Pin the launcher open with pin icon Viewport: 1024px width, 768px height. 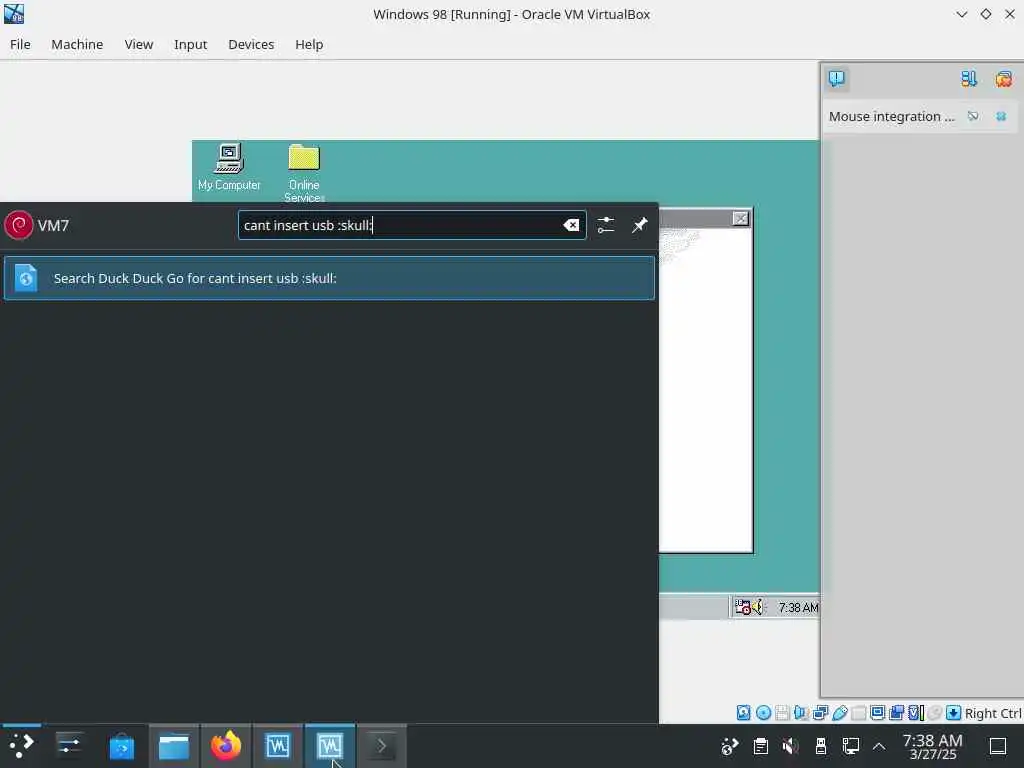[x=639, y=225]
